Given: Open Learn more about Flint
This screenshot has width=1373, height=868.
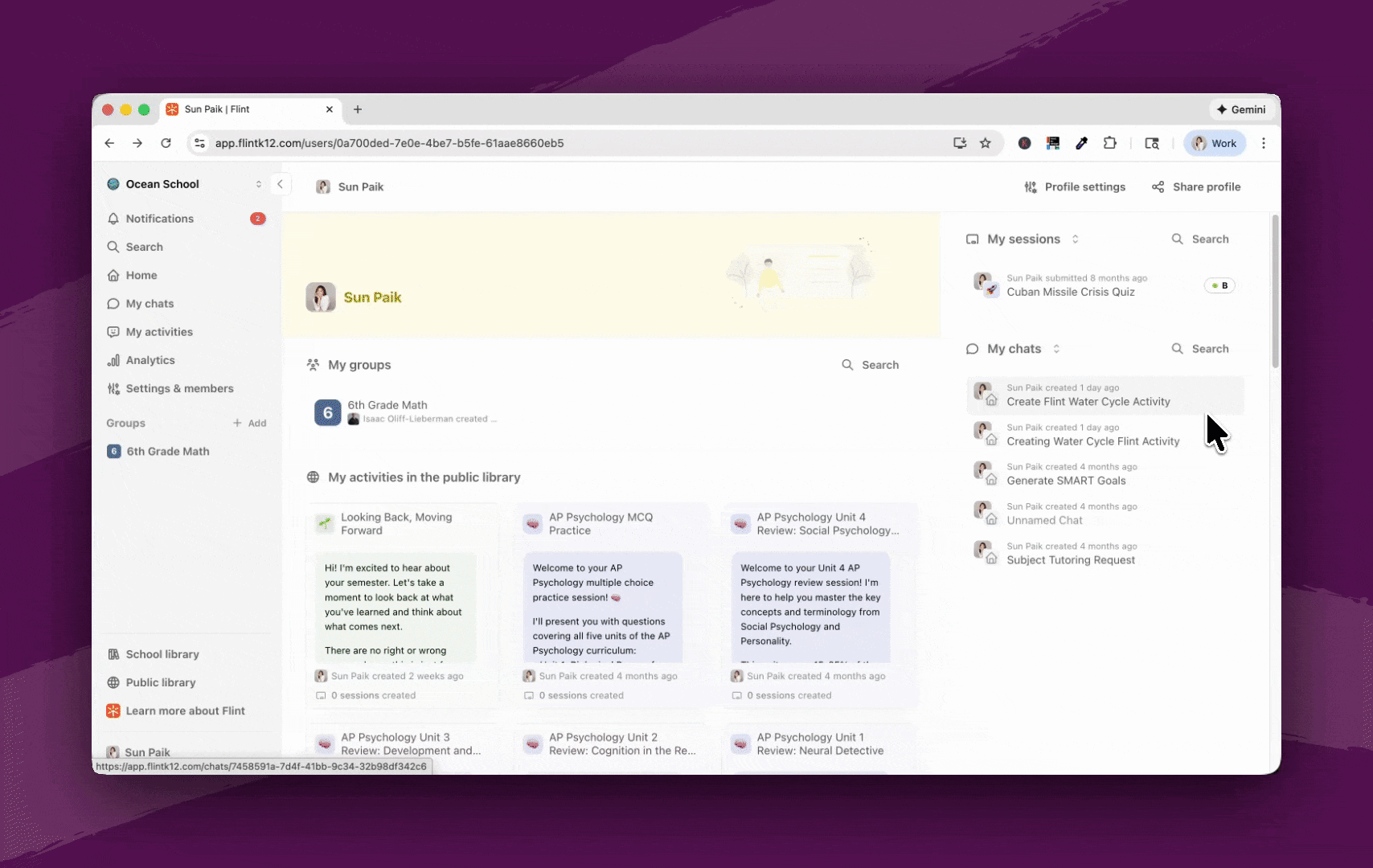Looking at the screenshot, I should [x=186, y=710].
